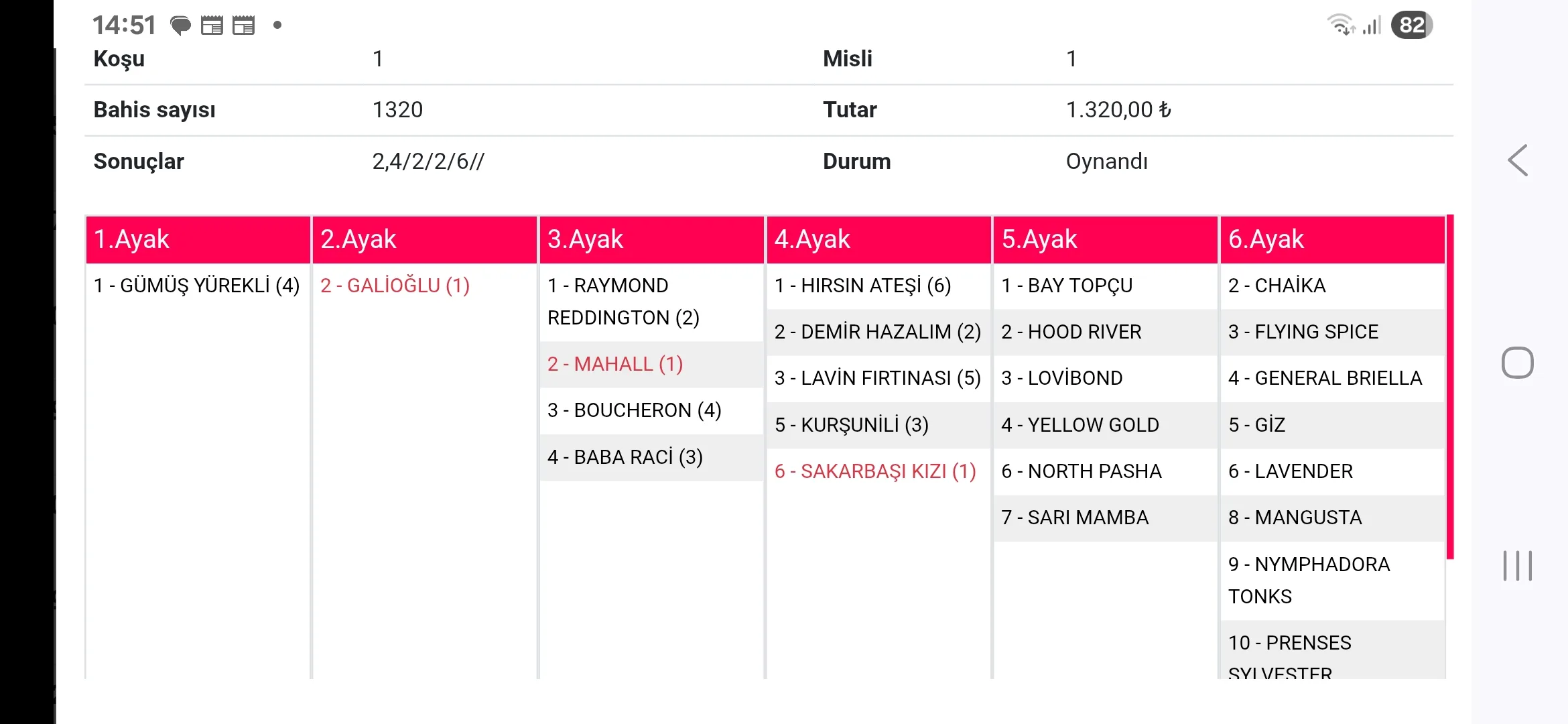Tap the MAHALL entry in 3.Ayak
This screenshot has height=724, width=1568.
coord(615,364)
